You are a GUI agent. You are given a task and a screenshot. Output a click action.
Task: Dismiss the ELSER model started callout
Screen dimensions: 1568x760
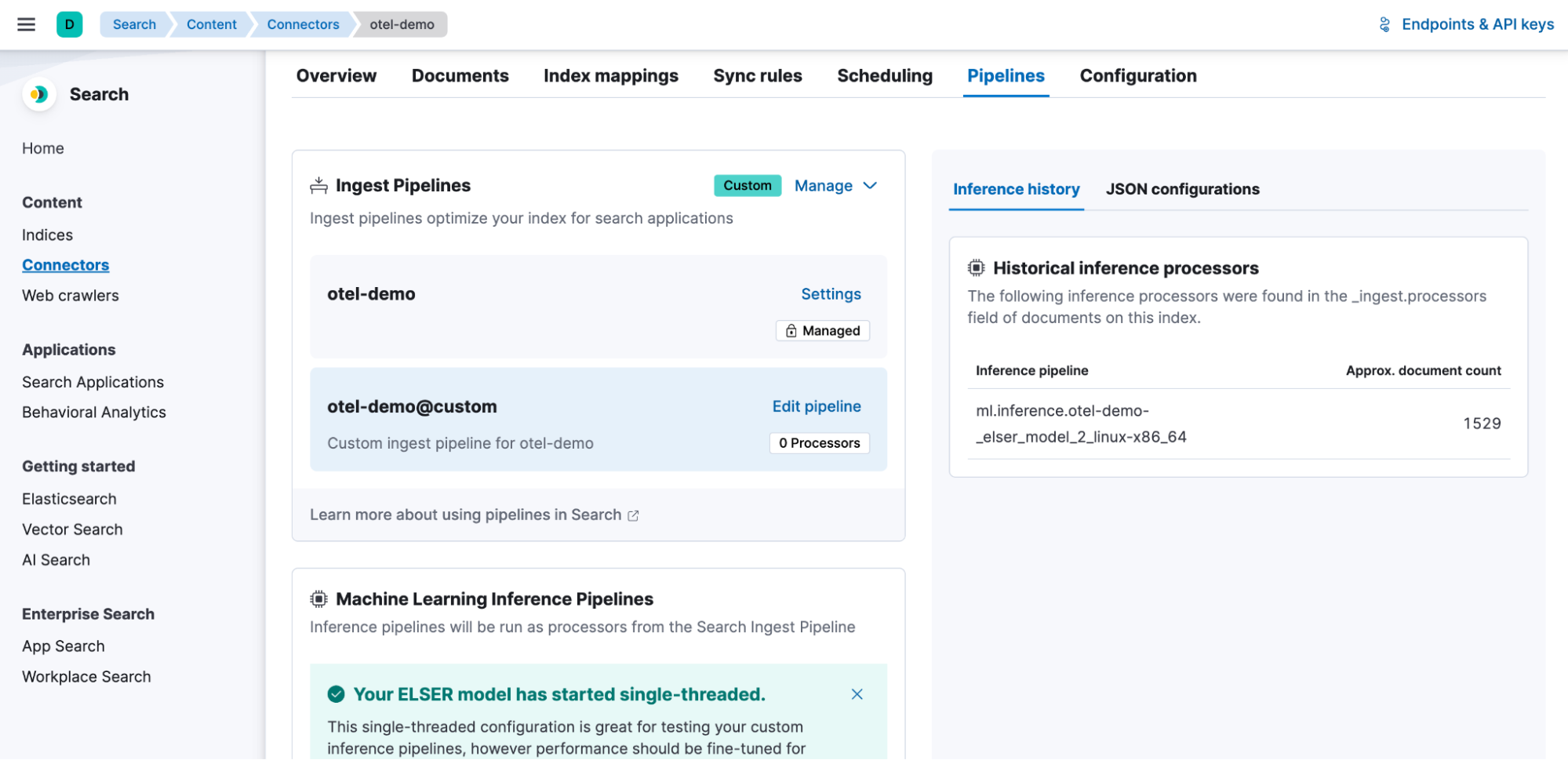point(857,694)
